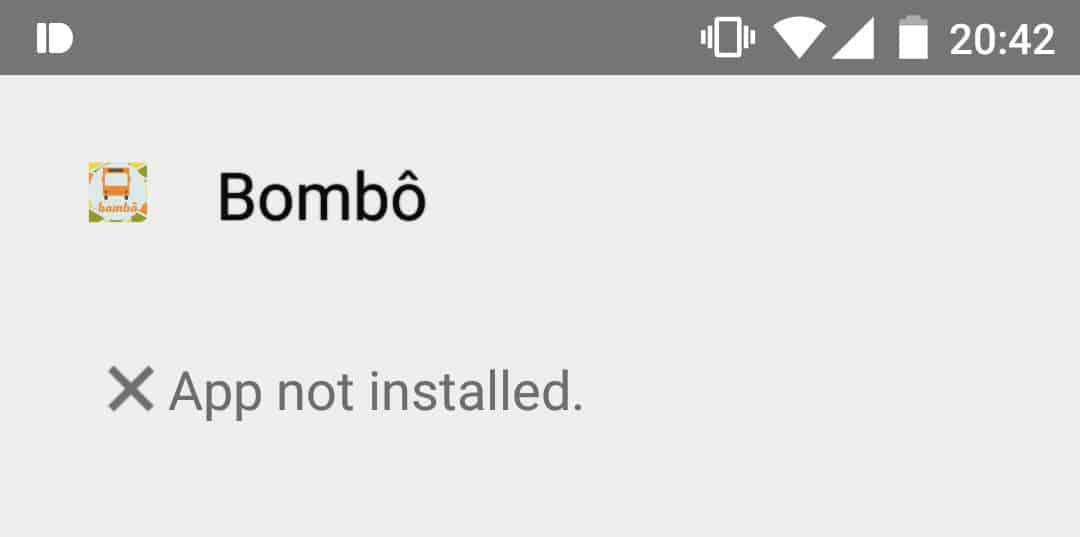Click the "App not installed." message

coord(376,392)
